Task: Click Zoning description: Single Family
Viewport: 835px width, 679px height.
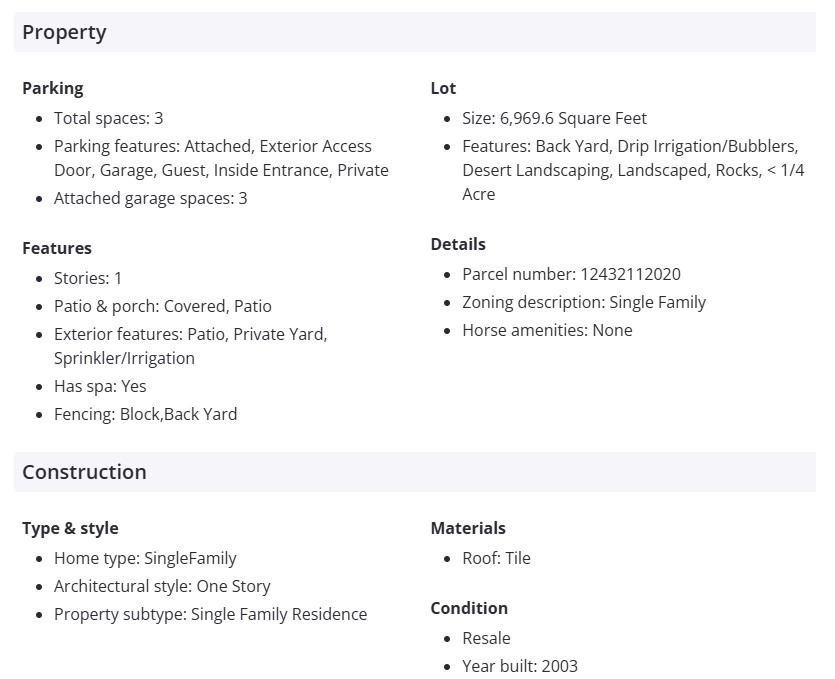Action: pyautogui.click(x=584, y=302)
